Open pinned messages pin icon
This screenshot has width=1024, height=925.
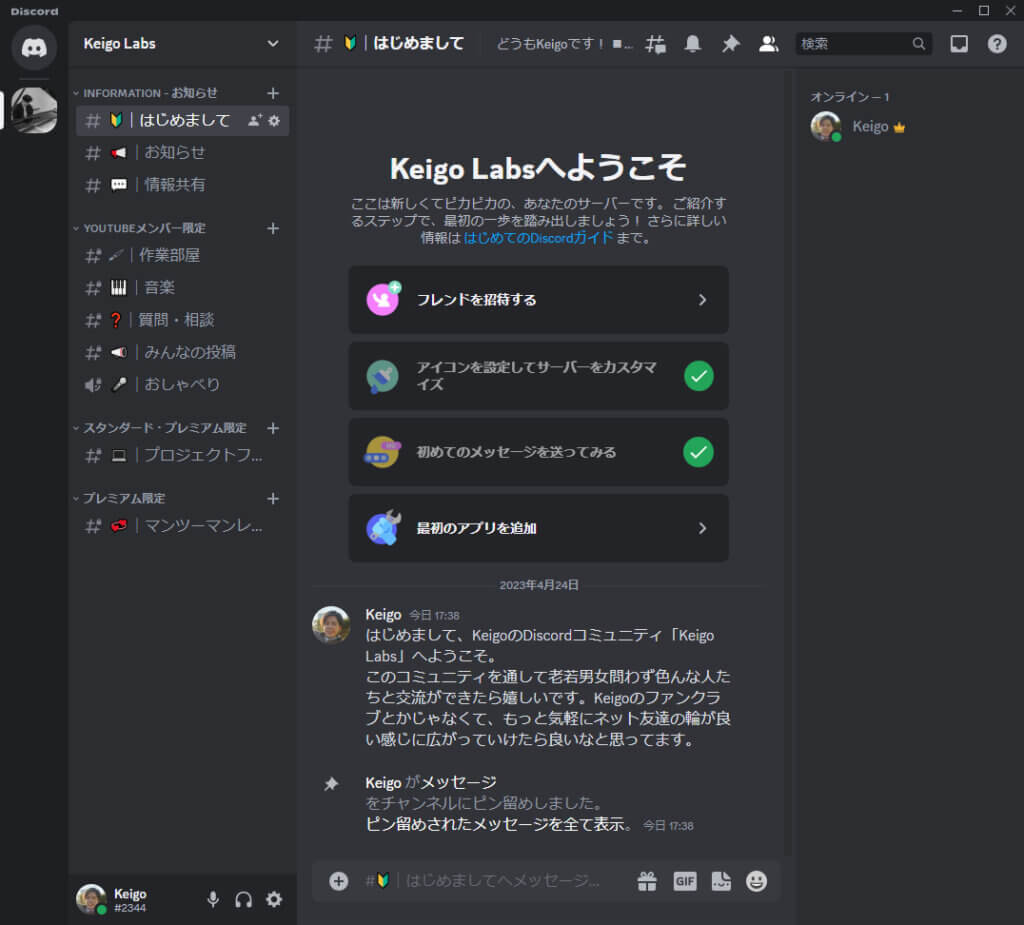click(730, 44)
